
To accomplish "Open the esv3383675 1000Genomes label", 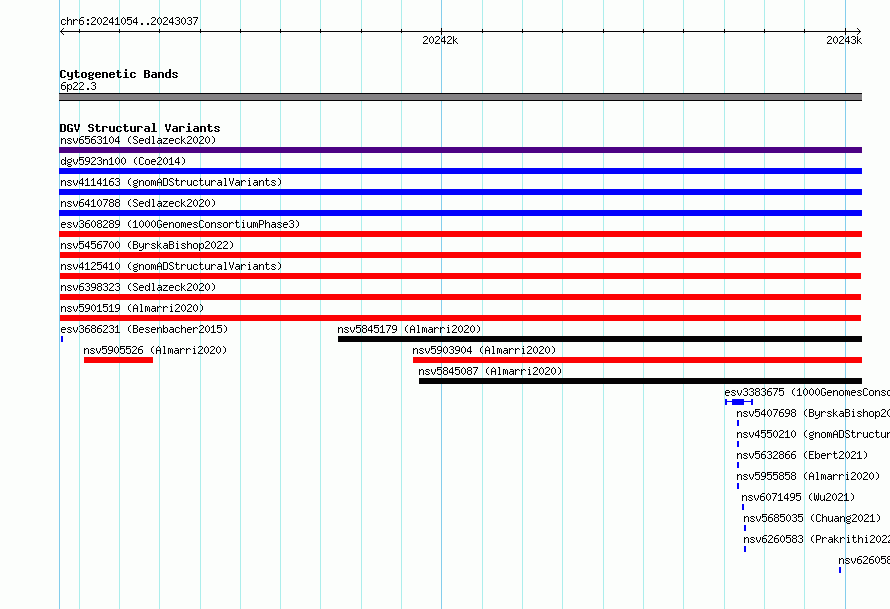I will [807, 392].
